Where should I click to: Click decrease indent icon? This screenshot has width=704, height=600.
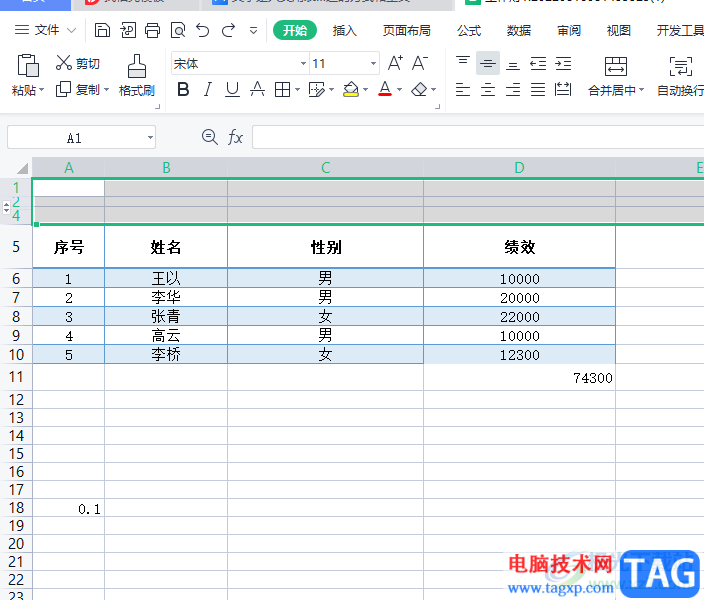point(538,63)
